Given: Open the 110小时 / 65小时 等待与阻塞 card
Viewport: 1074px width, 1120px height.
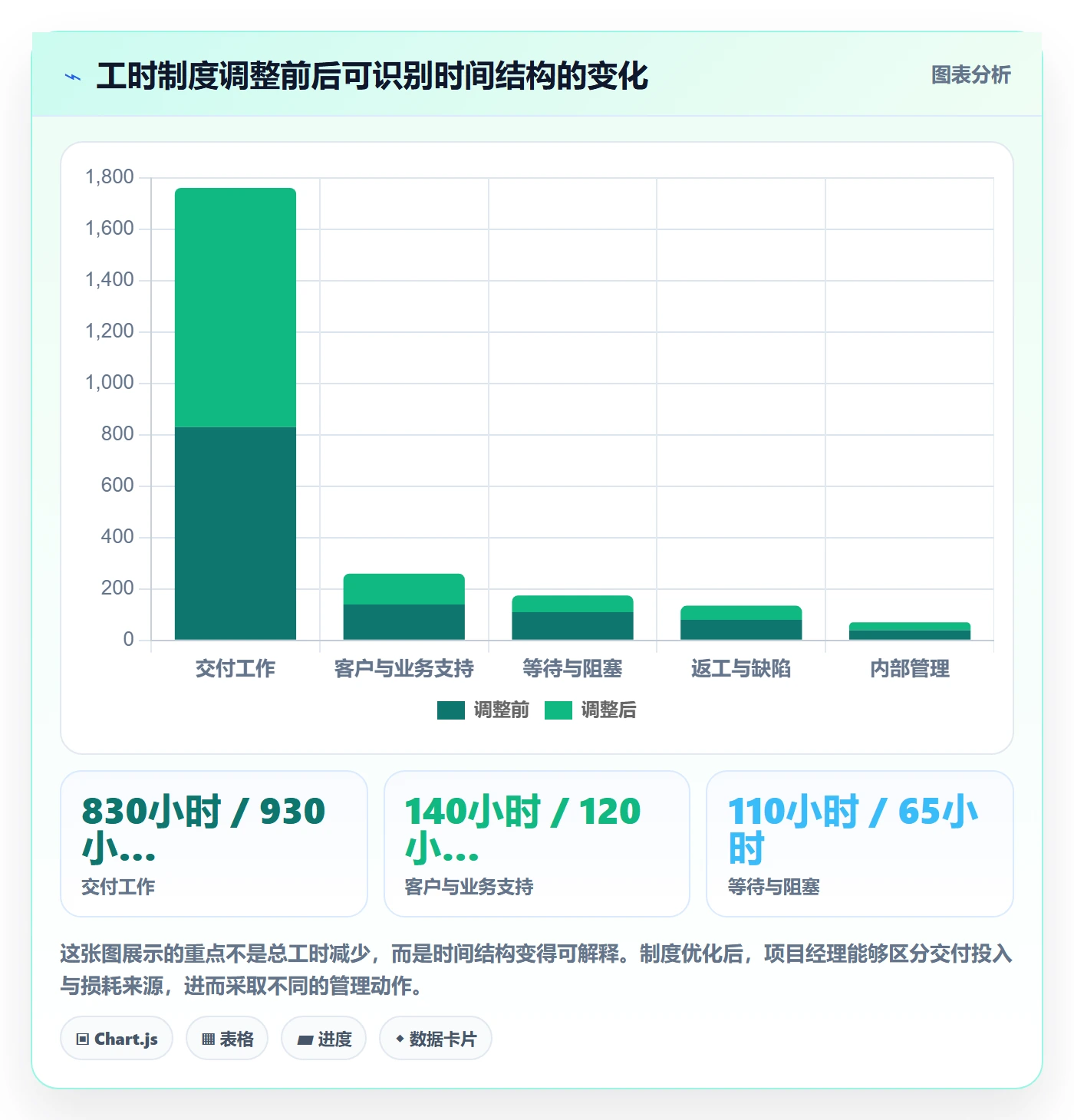Looking at the screenshot, I should click(860, 844).
